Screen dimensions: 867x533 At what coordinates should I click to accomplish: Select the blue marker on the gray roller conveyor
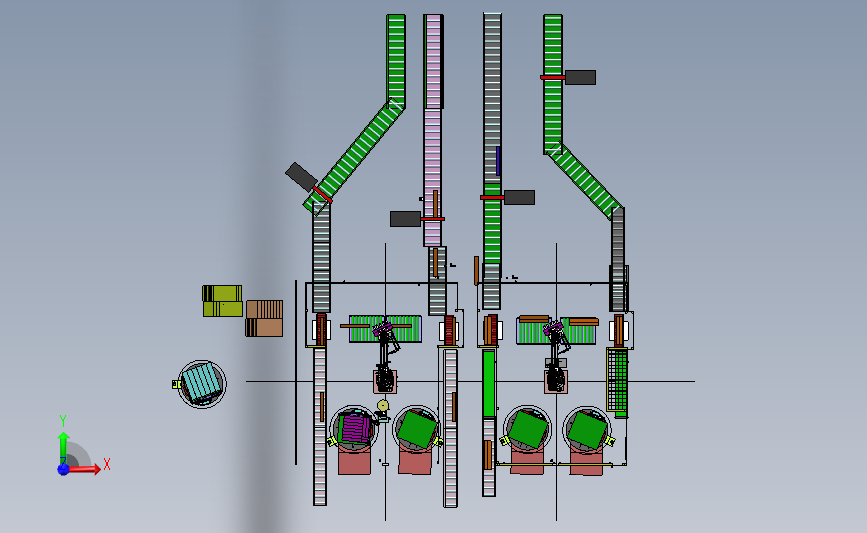(498, 161)
